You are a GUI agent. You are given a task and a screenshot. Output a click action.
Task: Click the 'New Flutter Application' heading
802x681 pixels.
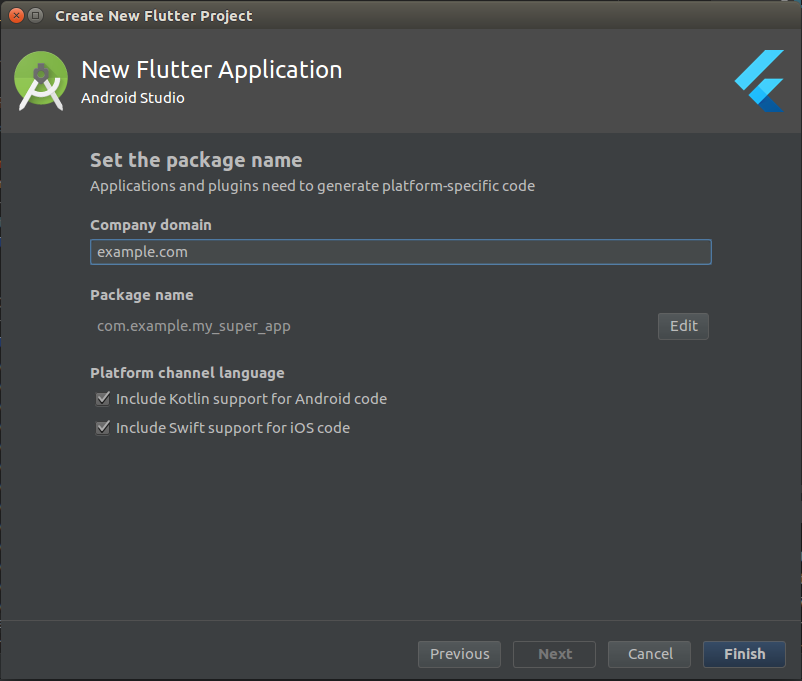click(211, 70)
